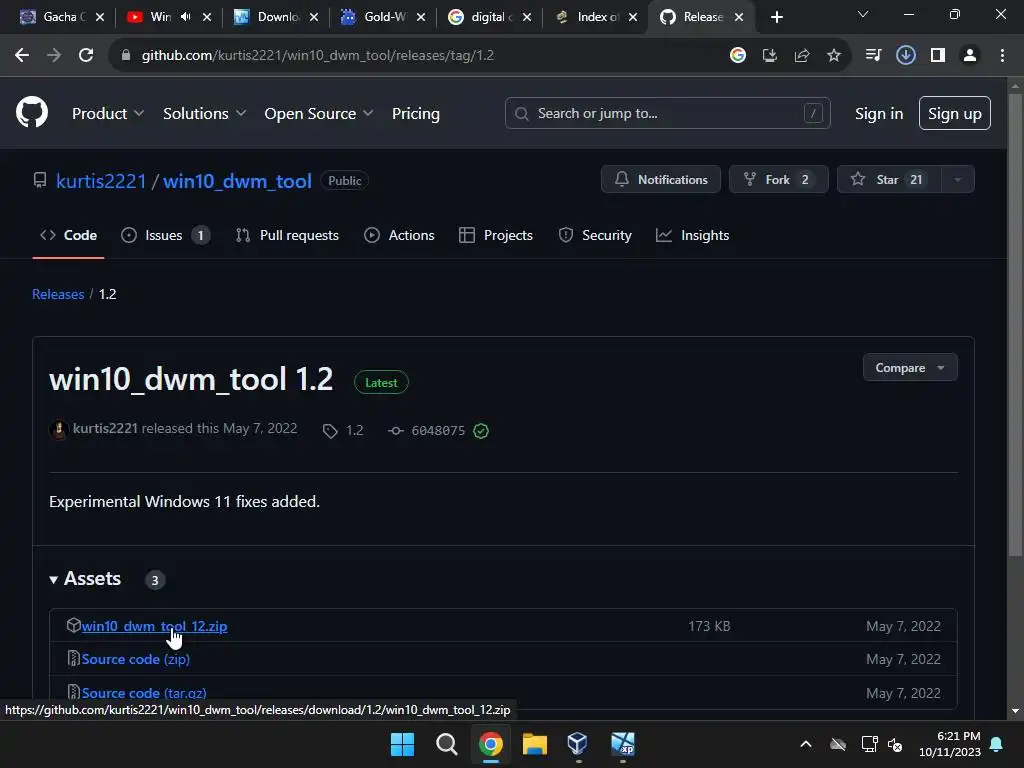The height and width of the screenshot is (768, 1024).
Task: Click the Sign in link
Action: pyautogui.click(x=879, y=113)
